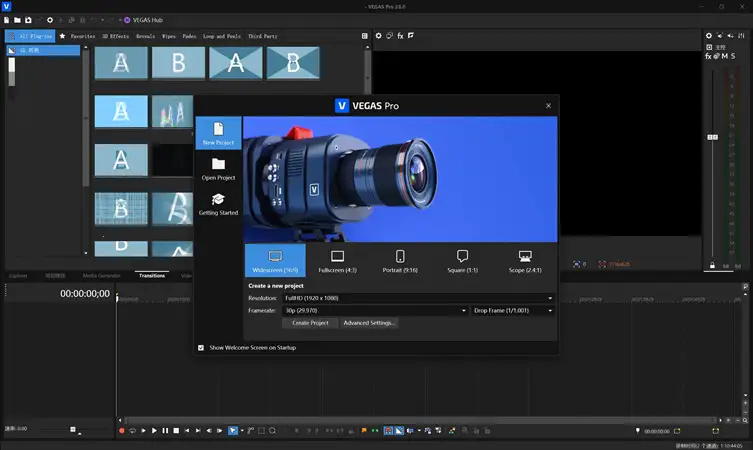Solo the master bus with S button
This screenshot has height=450, width=753.
point(733,56)
